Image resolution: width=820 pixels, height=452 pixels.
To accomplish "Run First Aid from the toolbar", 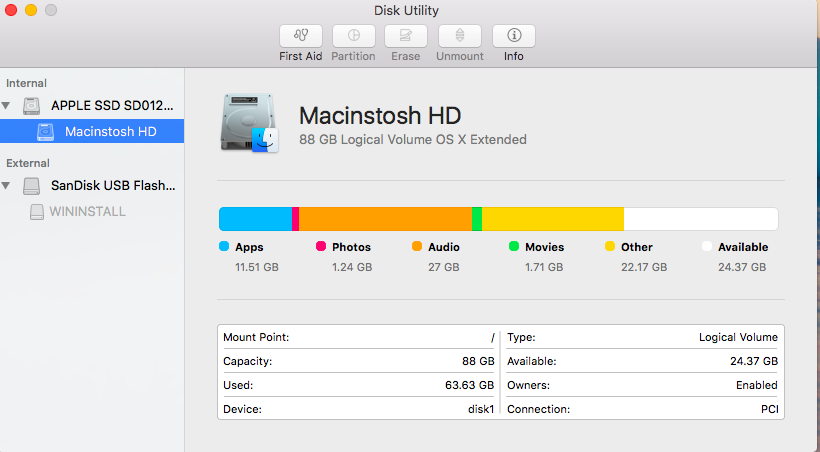I will (301, 36).
